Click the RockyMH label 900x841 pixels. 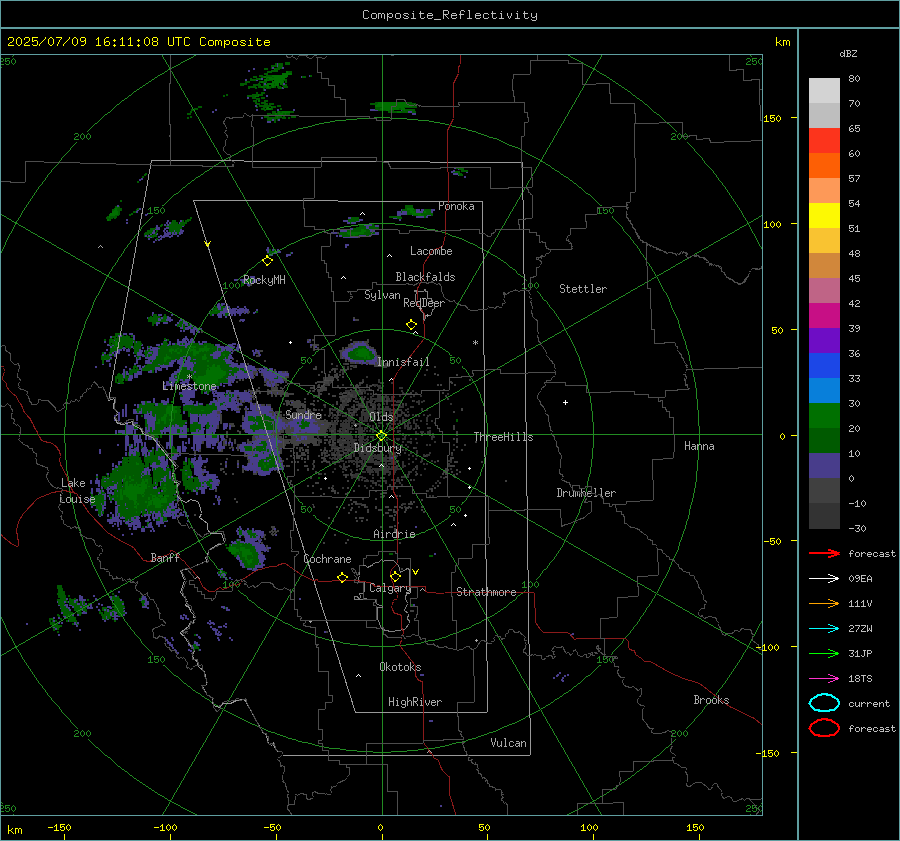click(x=264, y=280)
